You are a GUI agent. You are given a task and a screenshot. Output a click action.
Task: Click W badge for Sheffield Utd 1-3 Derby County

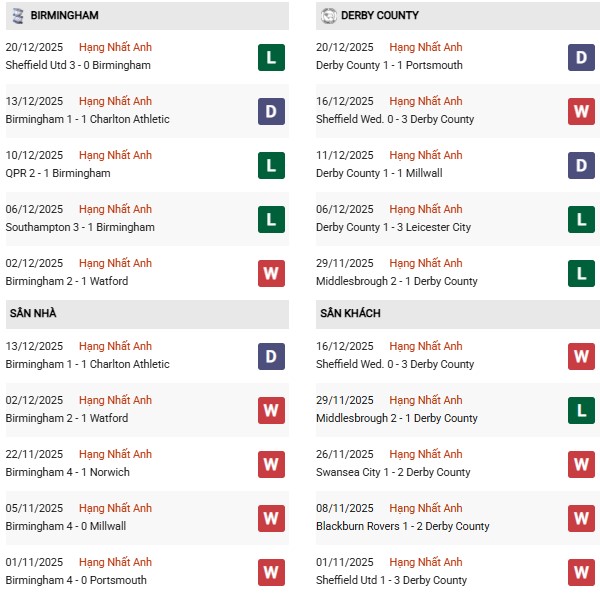(582, 572)
